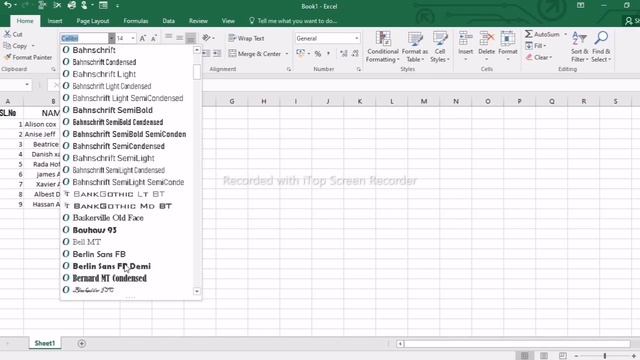Click AutoSum sigma icon
The image size is (640, 360).
529,34
